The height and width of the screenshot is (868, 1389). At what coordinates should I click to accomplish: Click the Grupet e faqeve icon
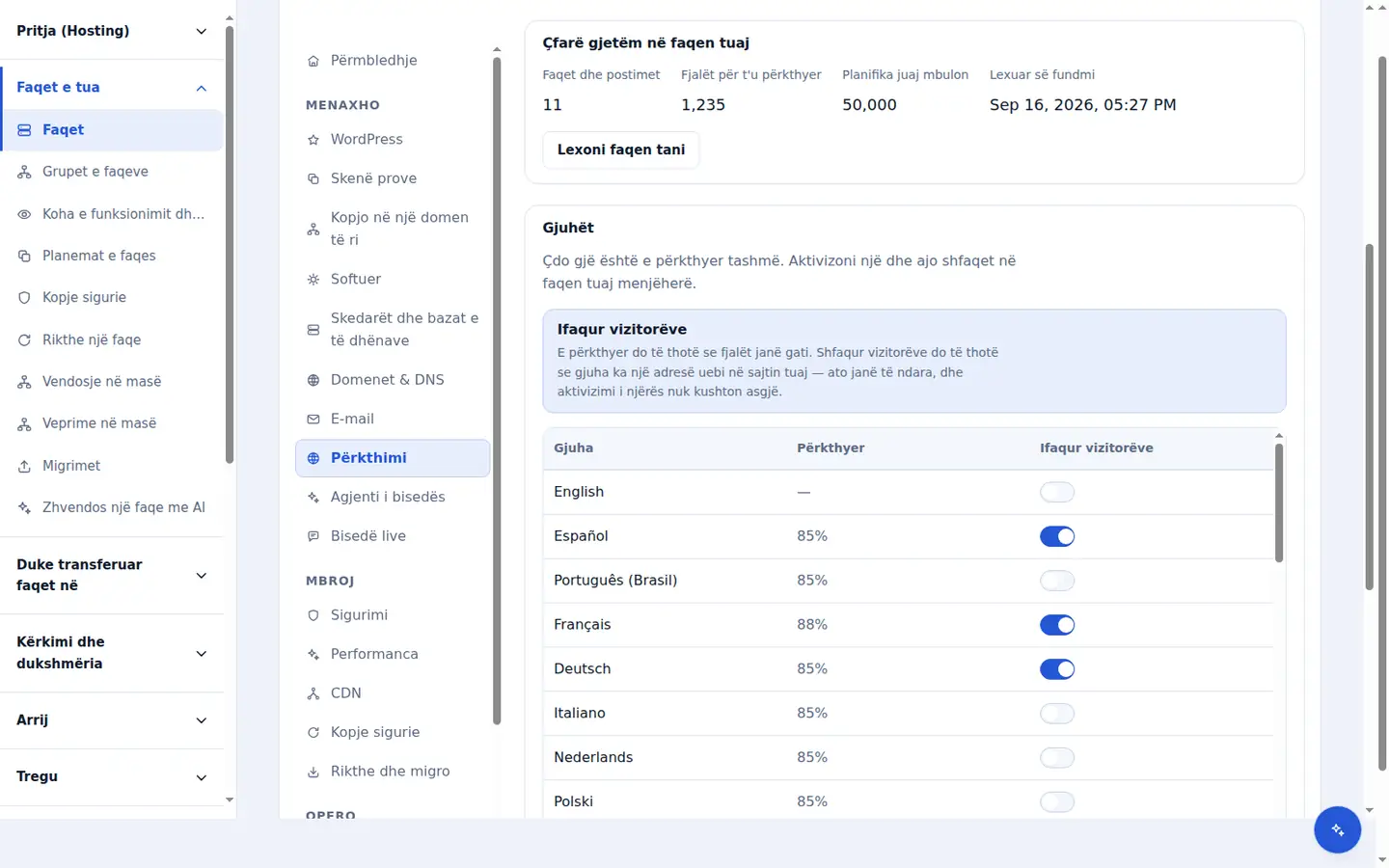coord(24,172)
